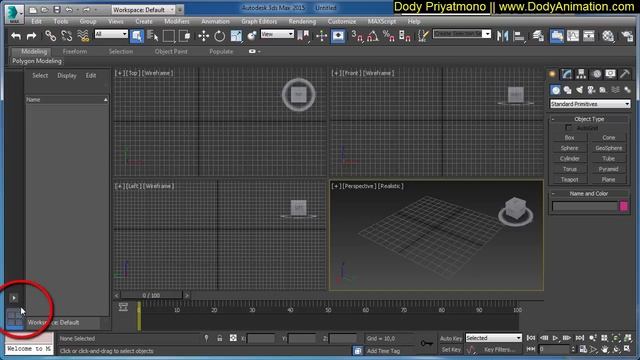Collapse the Object Type rollout
This screenshot has height=360, width=640.
pos(589,119)
